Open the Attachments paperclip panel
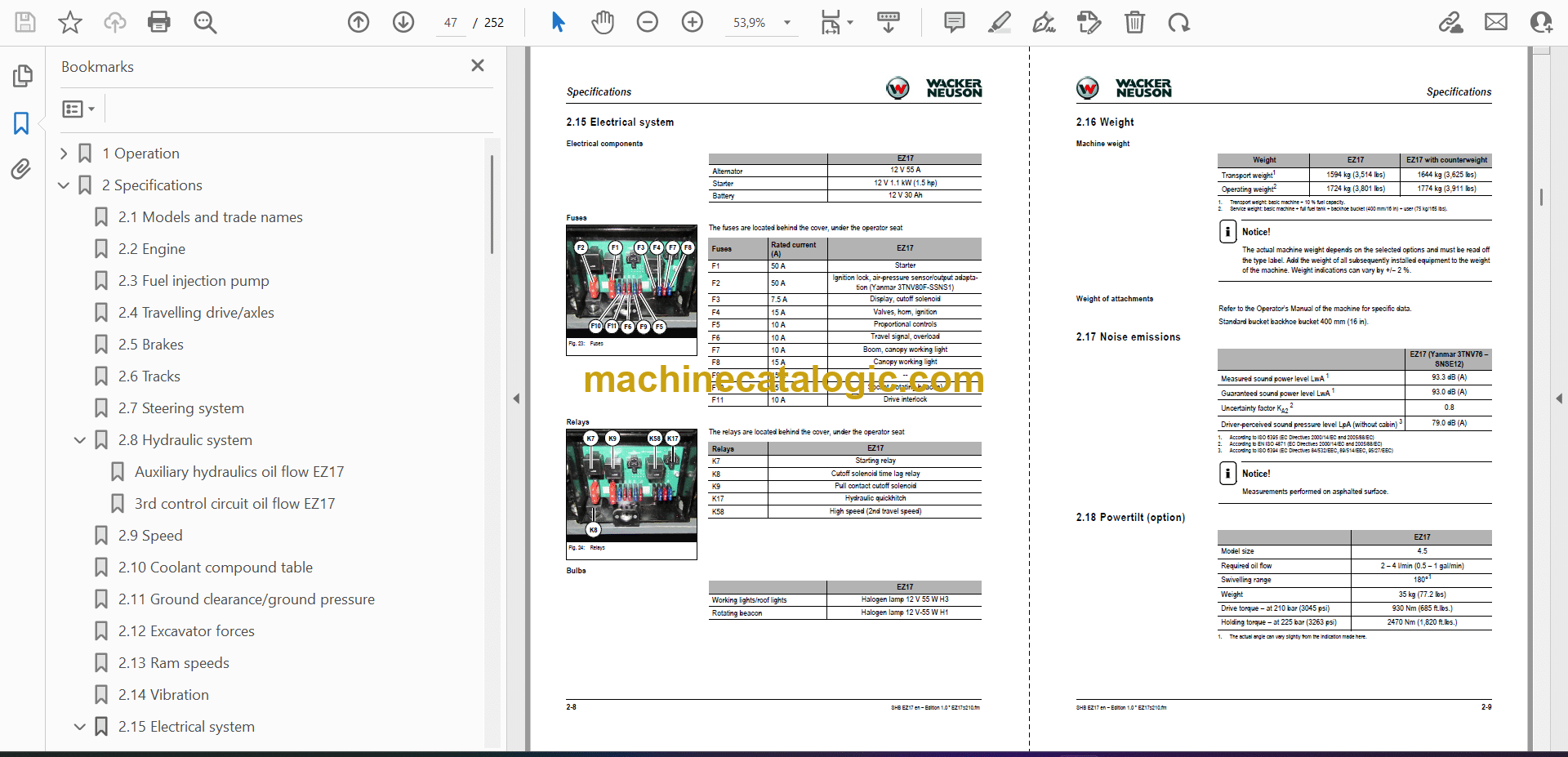Image resolution: width=1568 pixels, height=757 pixels. point(21,169)
